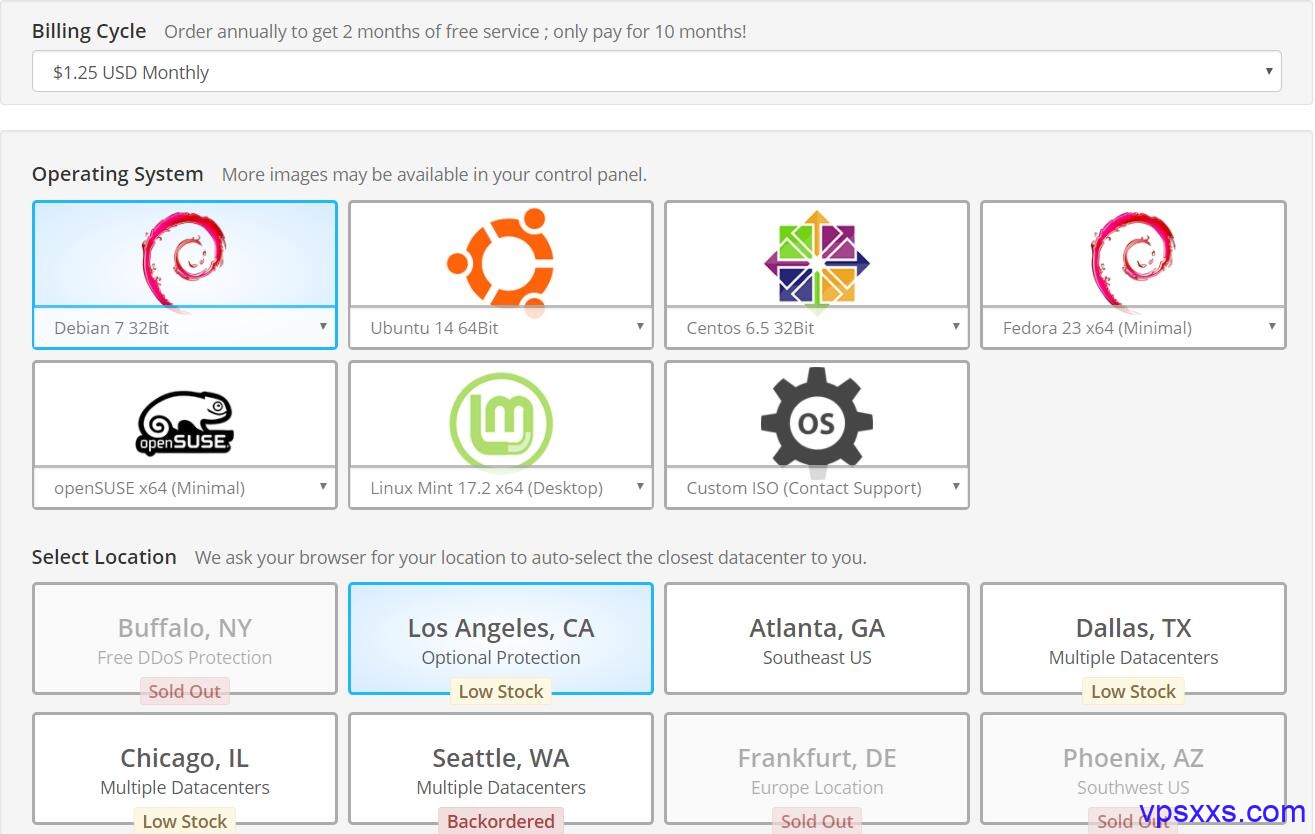The image size is (1315, 834).
Task: Click the Sold Out badge under Frankfurt
Action: 817,821
